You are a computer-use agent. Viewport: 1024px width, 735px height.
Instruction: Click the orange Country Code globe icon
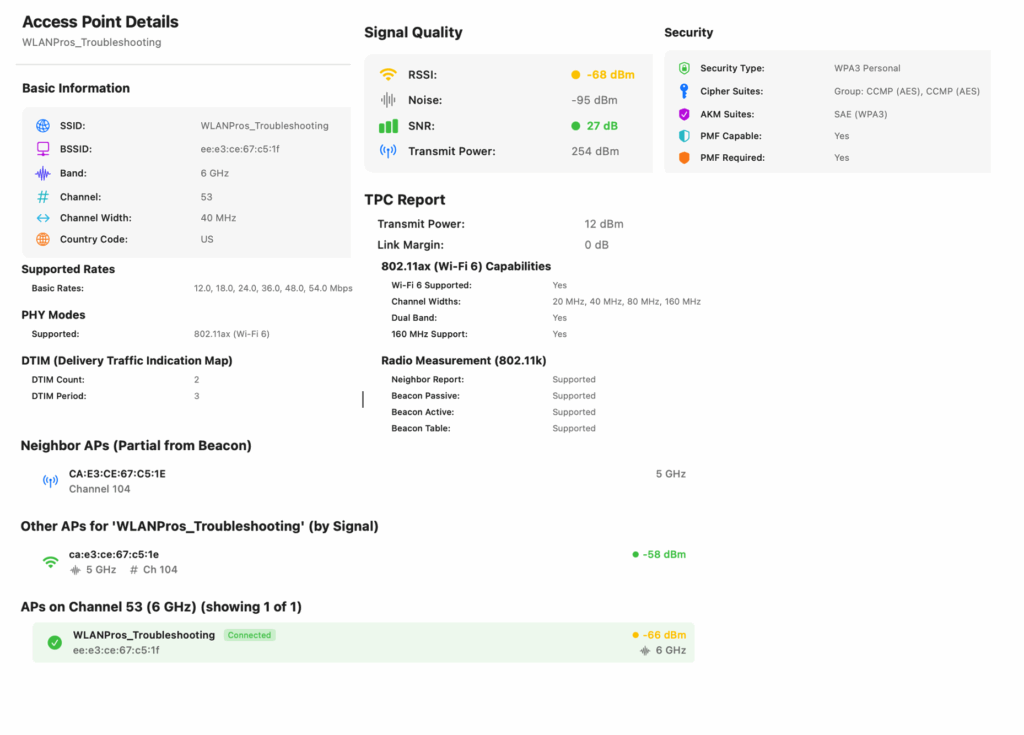point(43,240)
